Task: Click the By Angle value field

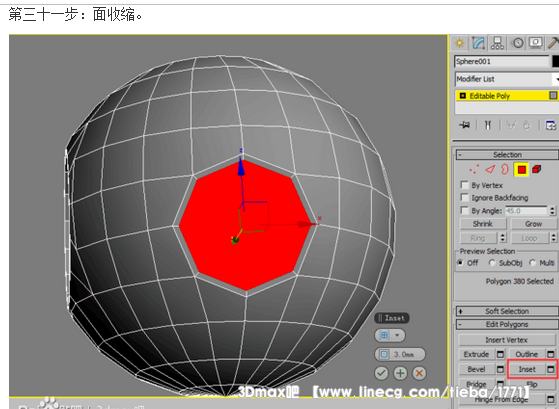Action: tap(525, 211)
